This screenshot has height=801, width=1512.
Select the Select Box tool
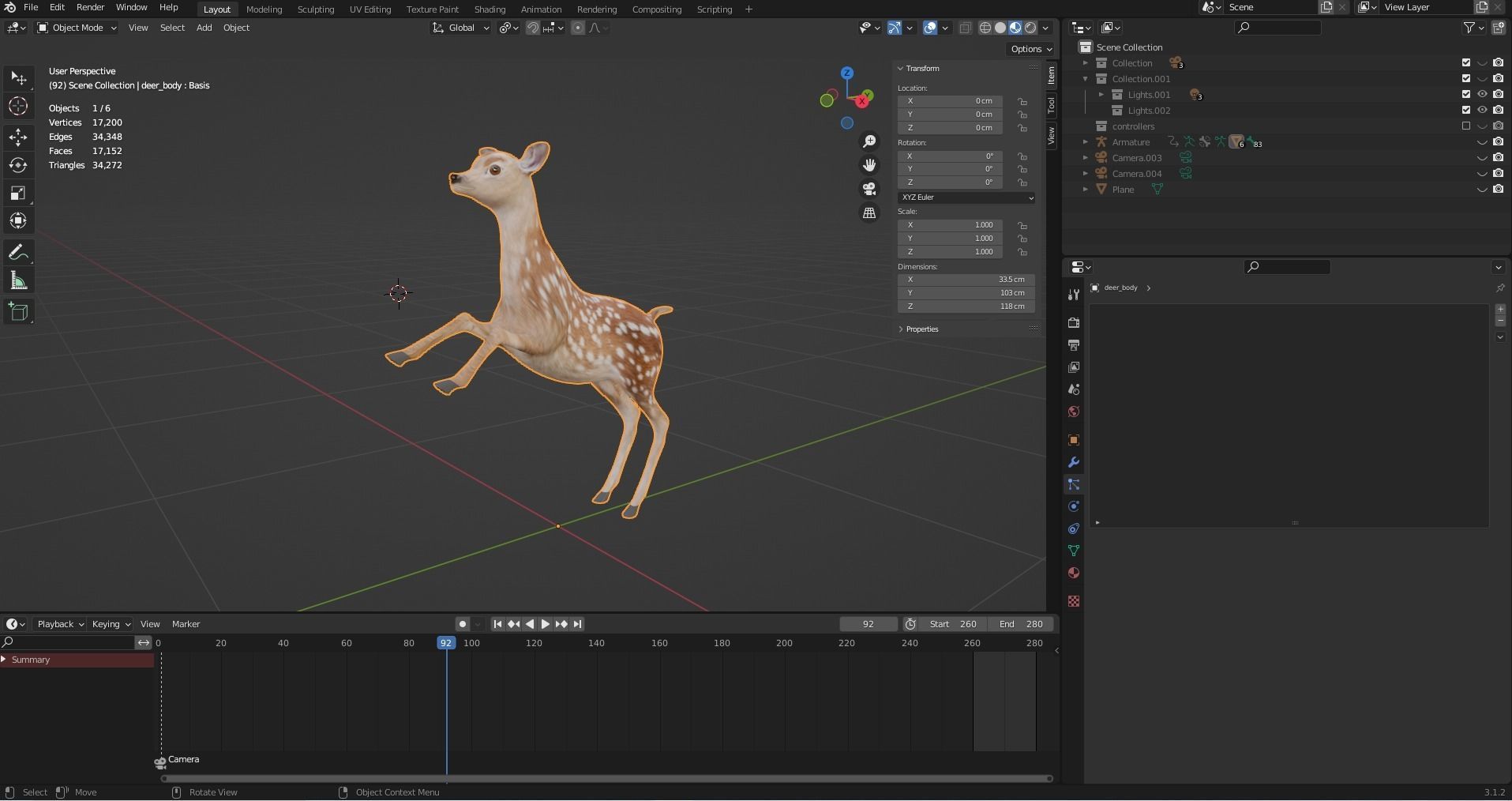click(x=18, y=78)
